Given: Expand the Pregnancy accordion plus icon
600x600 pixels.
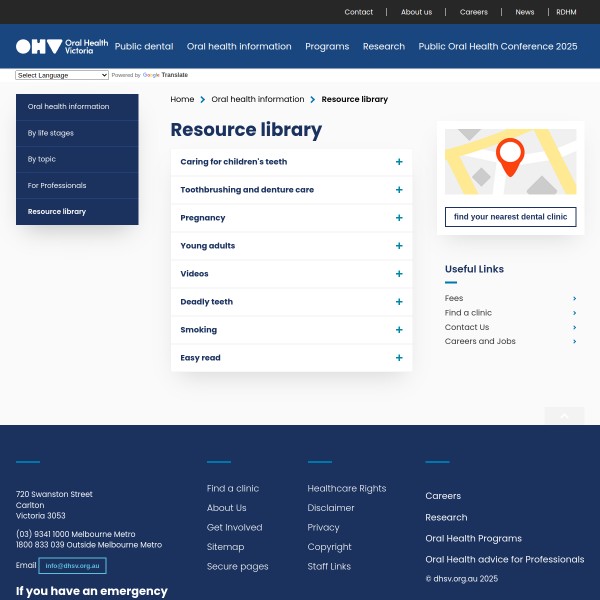Looking at the screenshot, I should point(398,218).
